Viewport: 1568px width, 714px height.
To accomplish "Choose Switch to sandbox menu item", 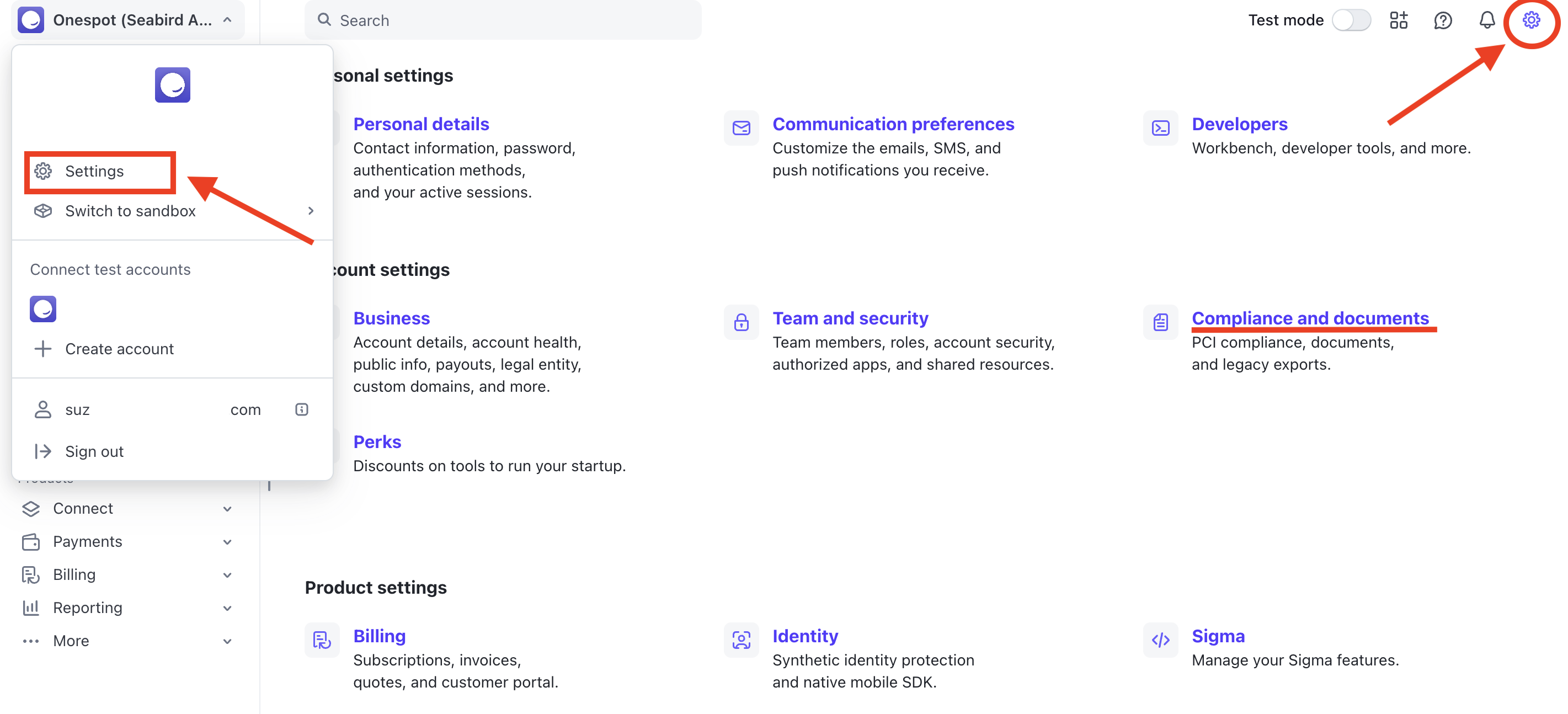I will 173,211.
